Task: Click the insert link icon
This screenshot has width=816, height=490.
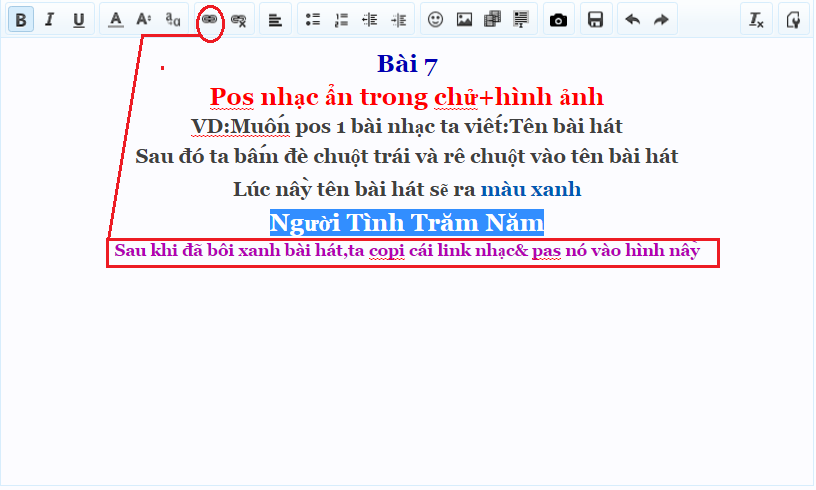Action: 209,20
